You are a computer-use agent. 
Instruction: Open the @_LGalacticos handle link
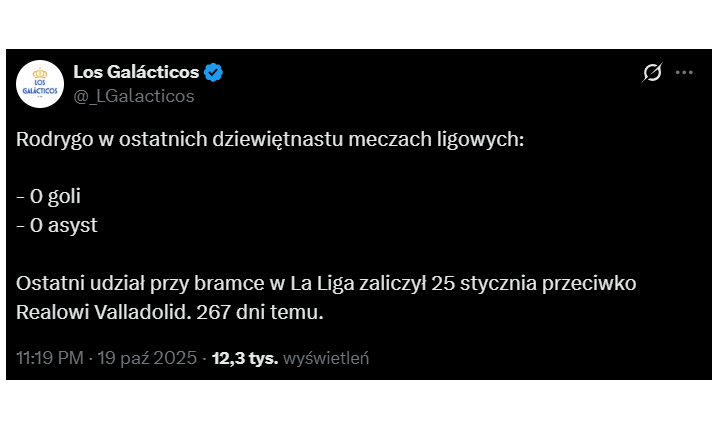(133, 96)
